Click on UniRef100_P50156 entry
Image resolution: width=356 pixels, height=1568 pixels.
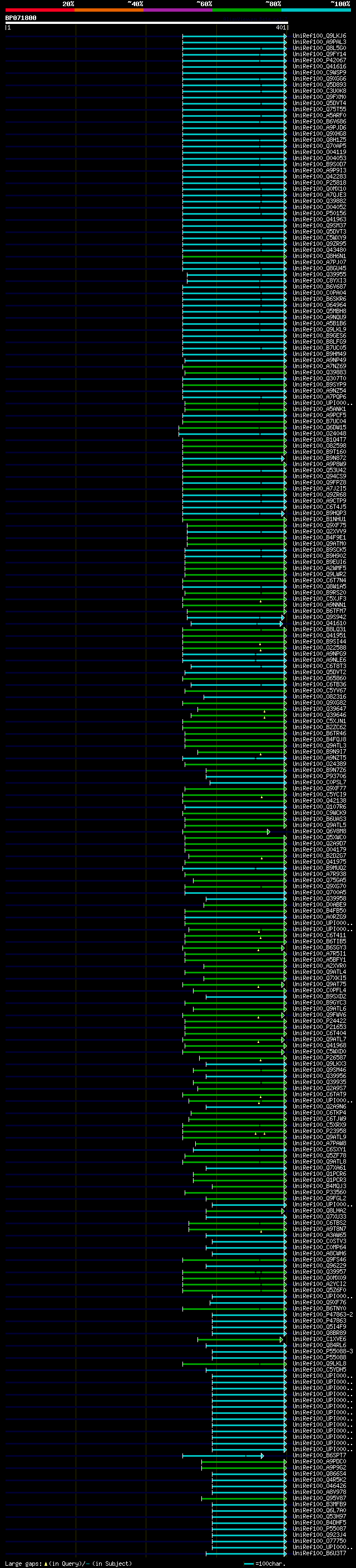point(319,213)
